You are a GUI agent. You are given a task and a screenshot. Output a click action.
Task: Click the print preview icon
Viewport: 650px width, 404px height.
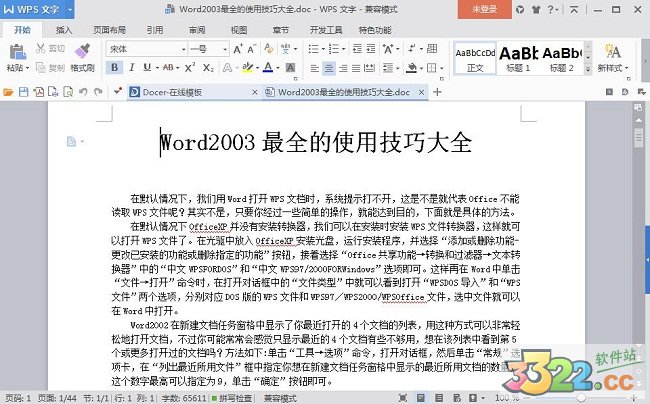click(x=68, y=92)
